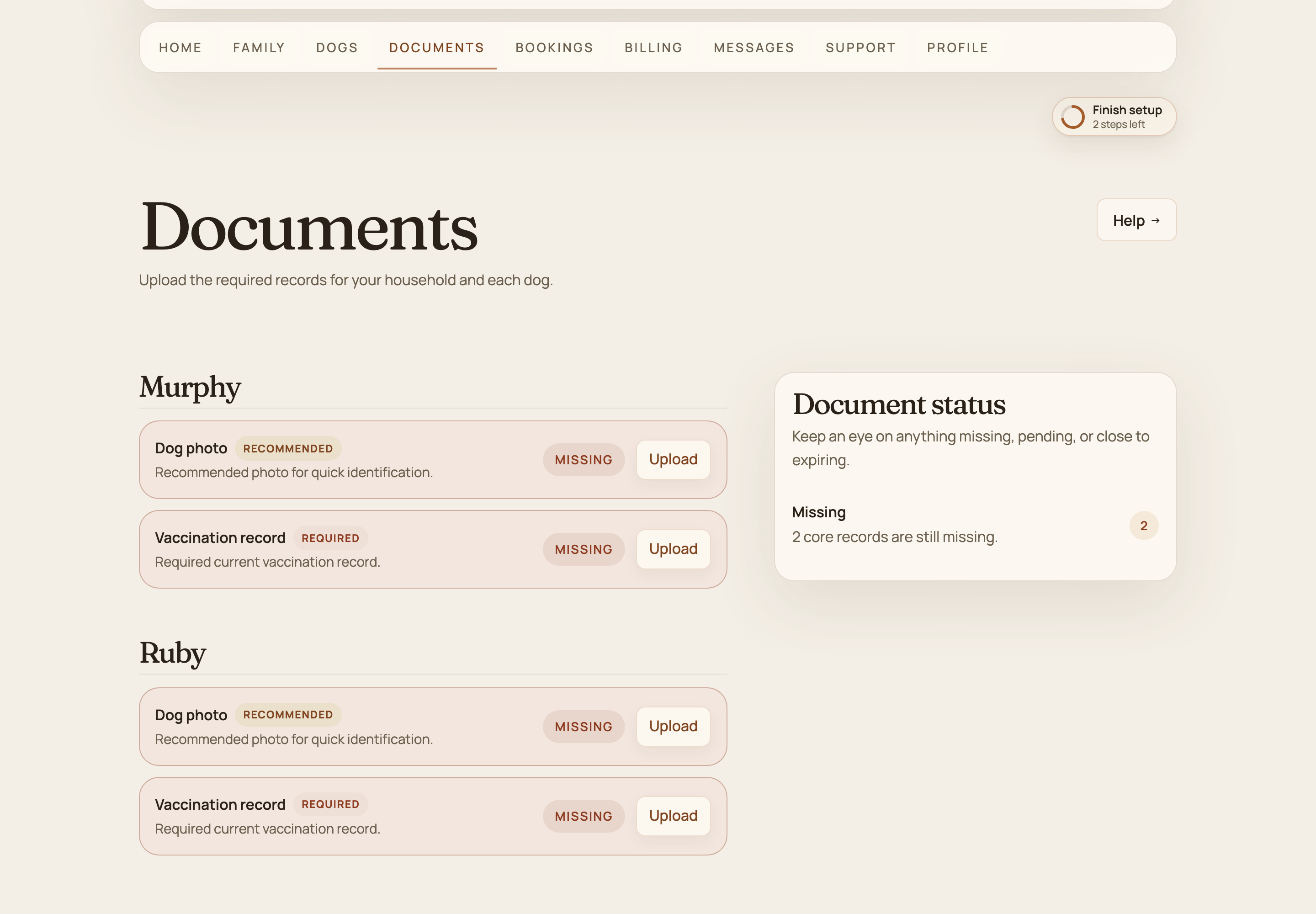
Task: Navigate to the Billing tab
Action: click(x=653, y=48)
